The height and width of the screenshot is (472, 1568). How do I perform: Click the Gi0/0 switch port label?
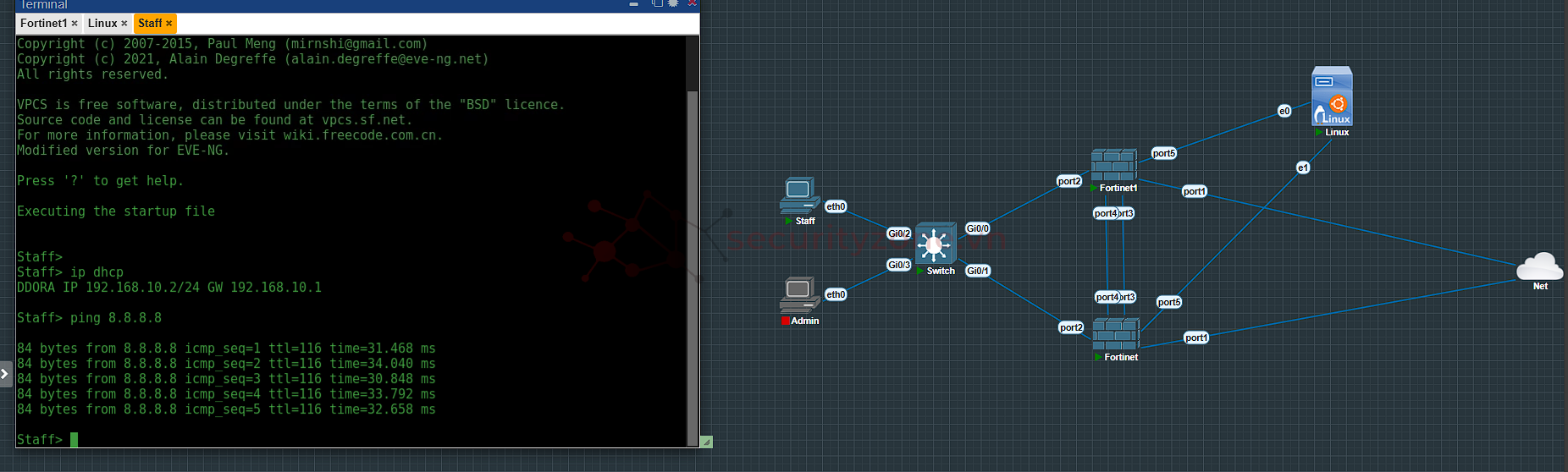pos(978,228)
